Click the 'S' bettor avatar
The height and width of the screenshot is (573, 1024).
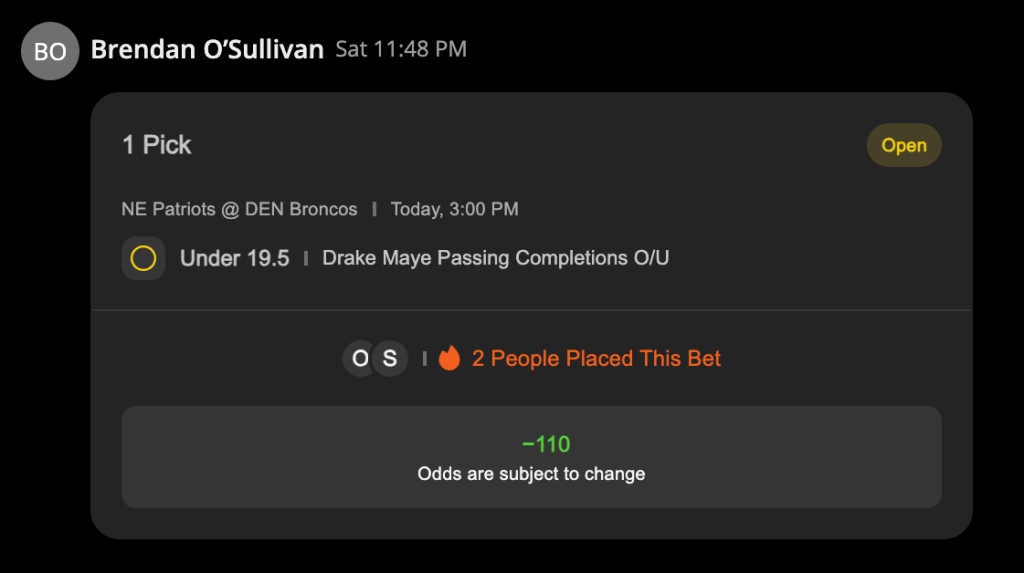click(x=390, y=358)
